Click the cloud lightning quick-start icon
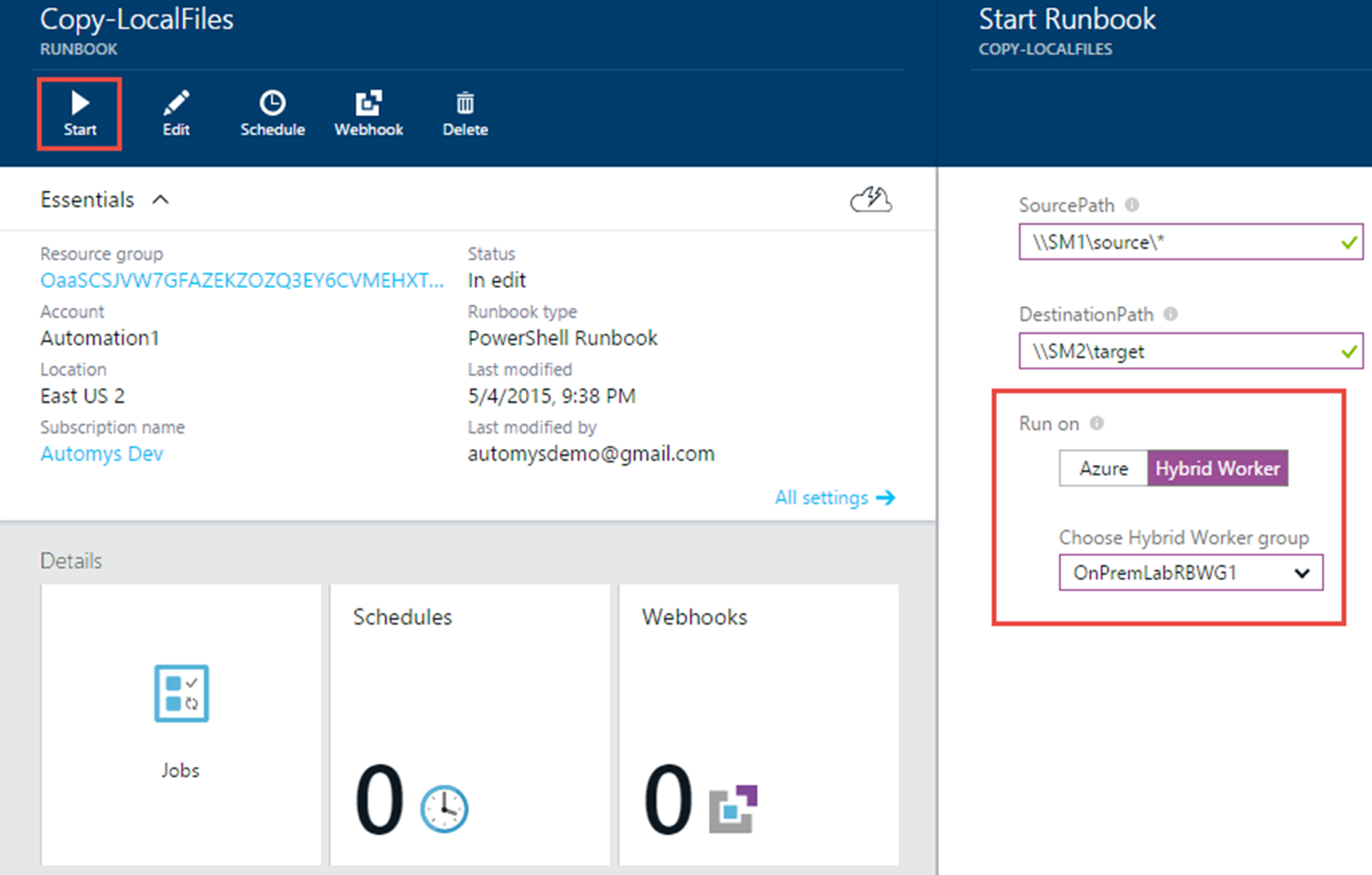 pos(871,200)
